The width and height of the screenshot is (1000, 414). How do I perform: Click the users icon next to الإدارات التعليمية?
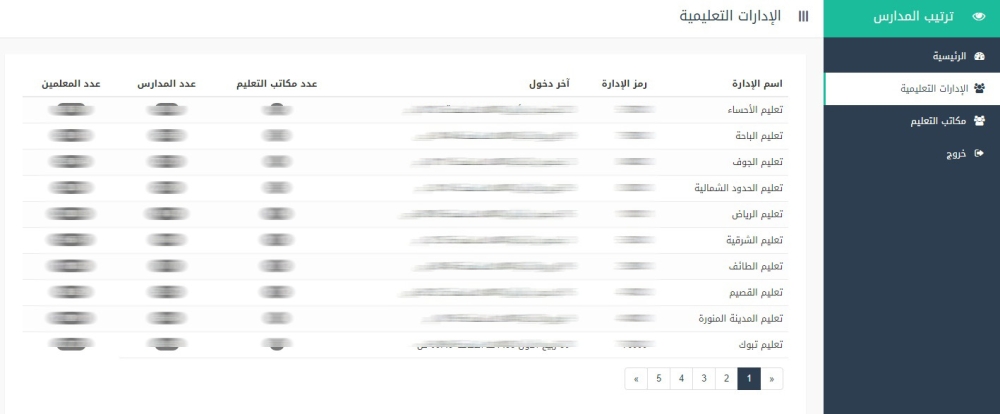click(979, 88)
